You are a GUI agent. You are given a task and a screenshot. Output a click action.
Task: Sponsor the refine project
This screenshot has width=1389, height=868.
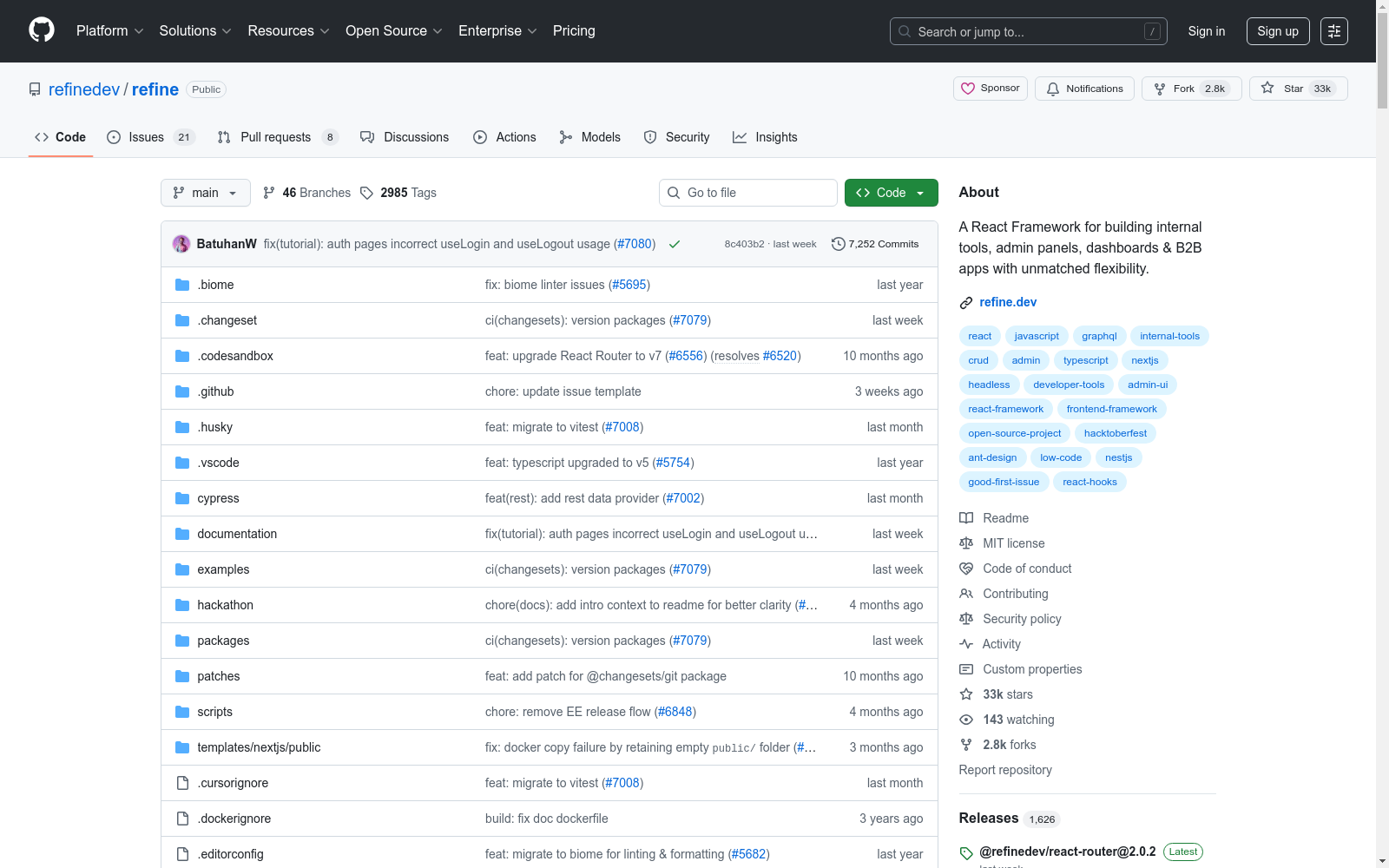coord(991,89)
